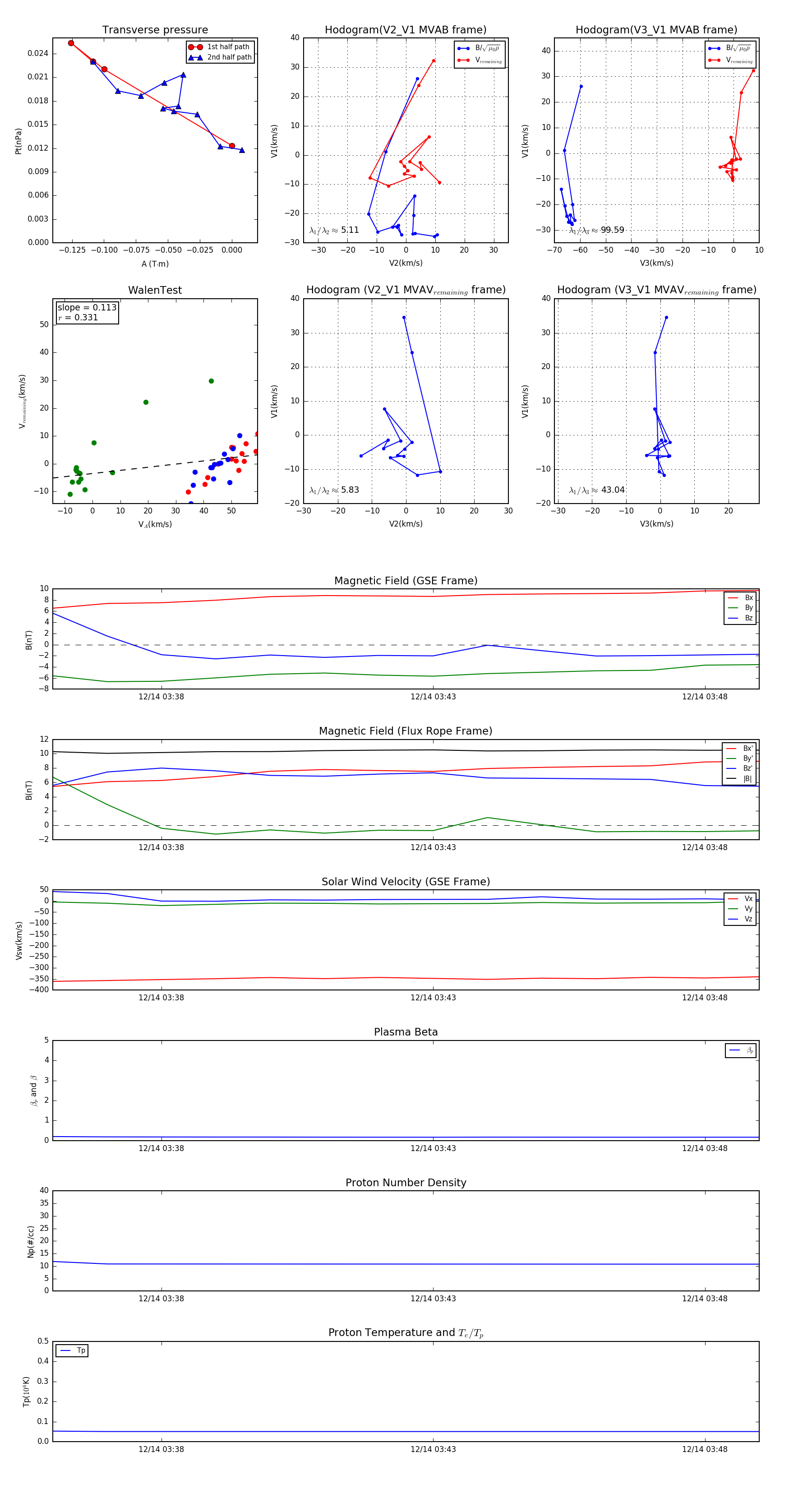Click '12/14 03:43' tick under Proton Temperature plot
This screenshot has width=812, height=1489.
pos(433,1449)
